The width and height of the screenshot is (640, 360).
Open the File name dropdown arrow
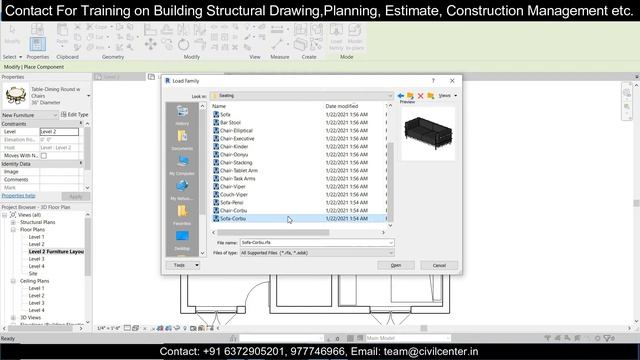pyautogui.click(x=391, y=242)
